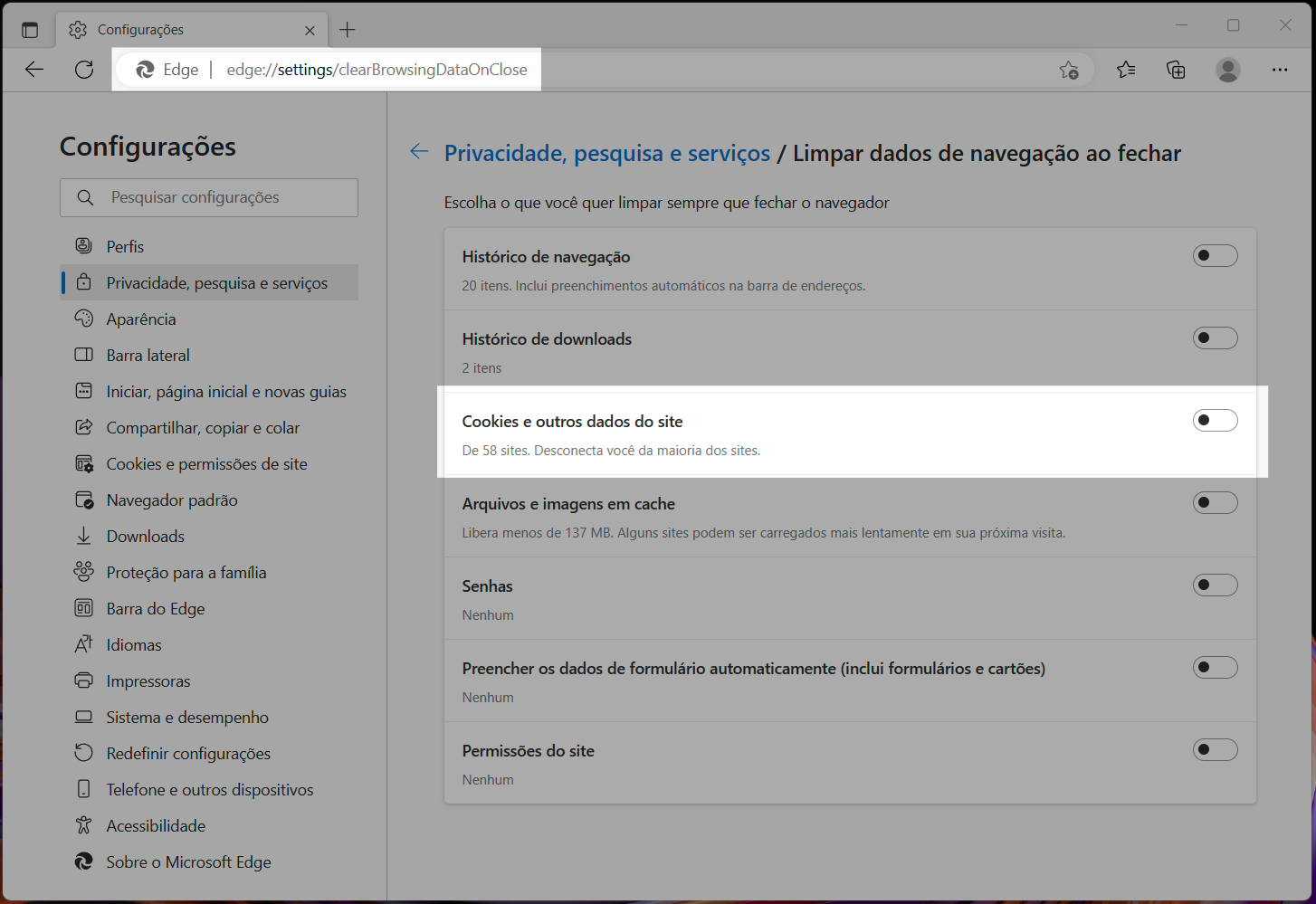Image resolution: width=1316 pixels, height=904 pixels.
Task: Click the Idiomas language icon
Action: pyautogui.click(x=83, y=644)
